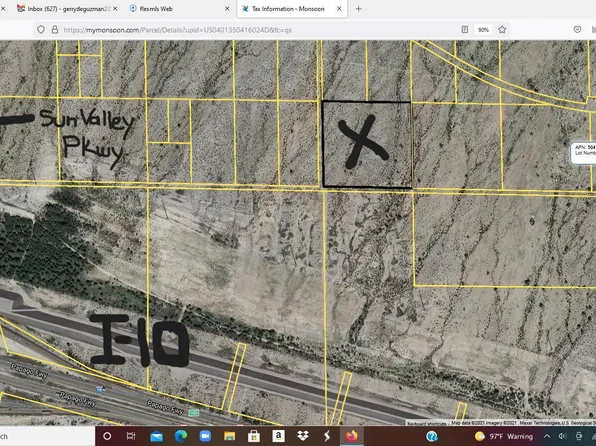Open File Explorer from taskbar
Viewport: 596px width, 446px height.
click(230, 436)
